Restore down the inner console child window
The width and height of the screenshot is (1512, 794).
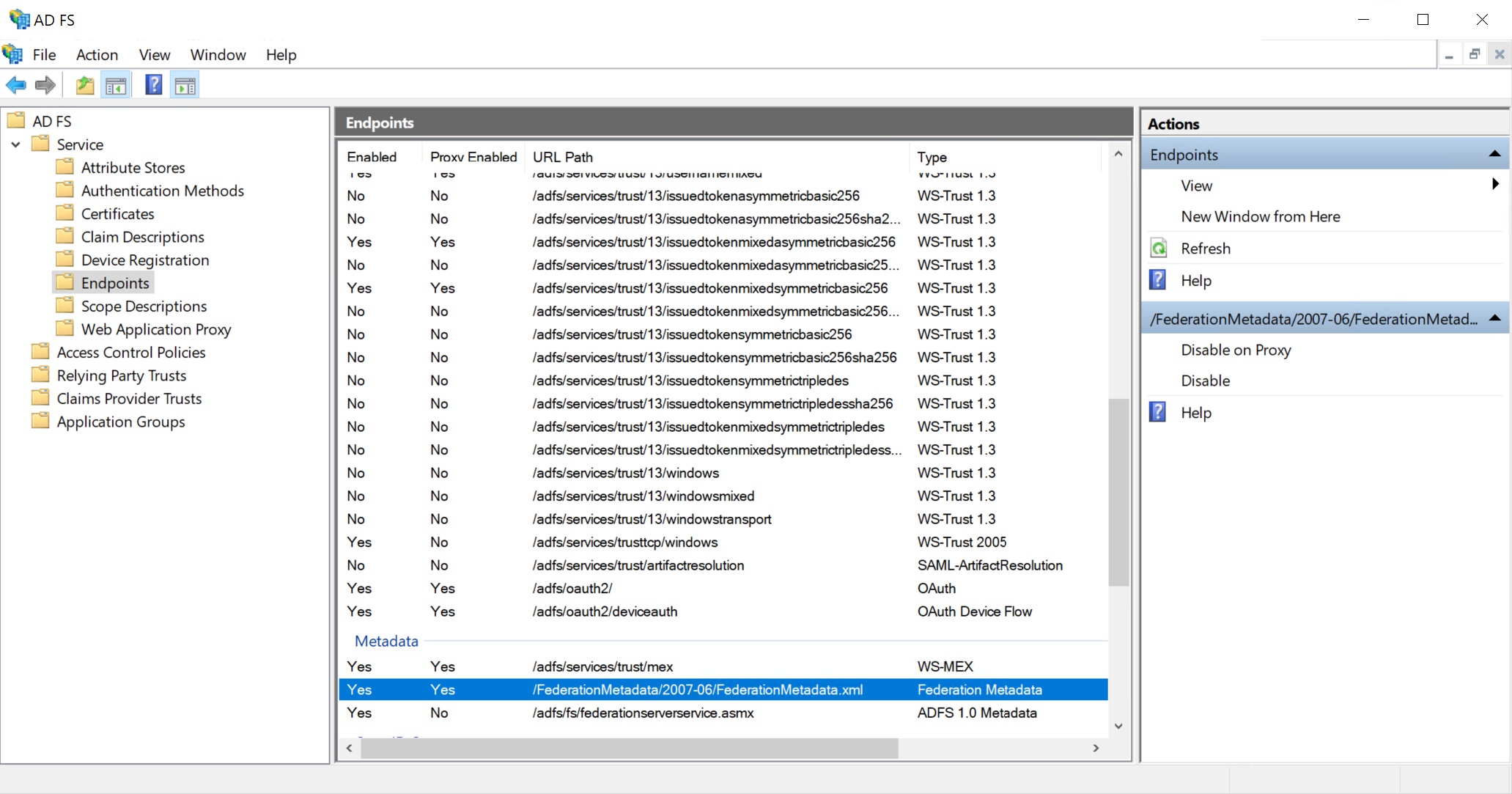1475,54
